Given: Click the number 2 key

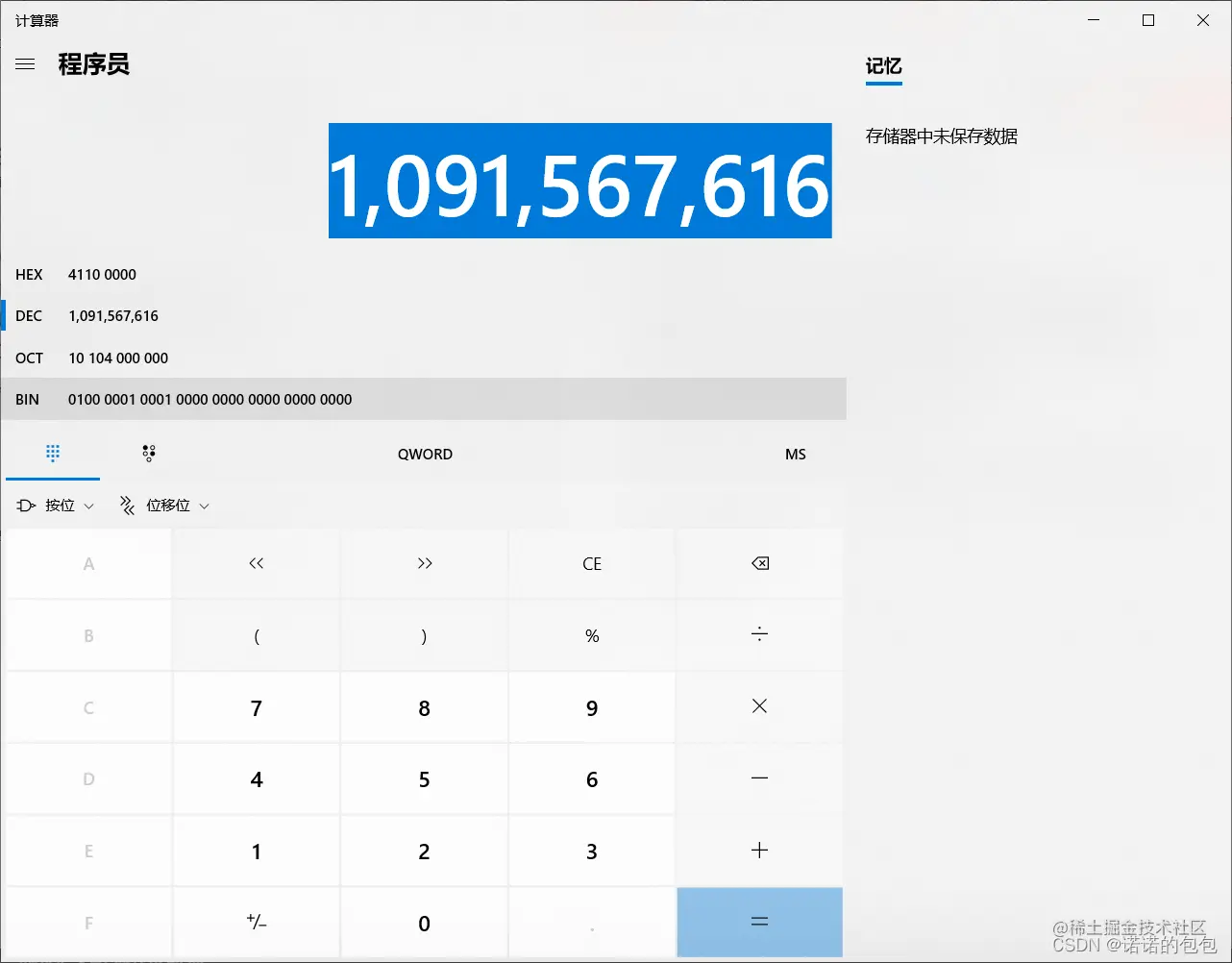Looking at the screenshot, I should pos(424,852).
